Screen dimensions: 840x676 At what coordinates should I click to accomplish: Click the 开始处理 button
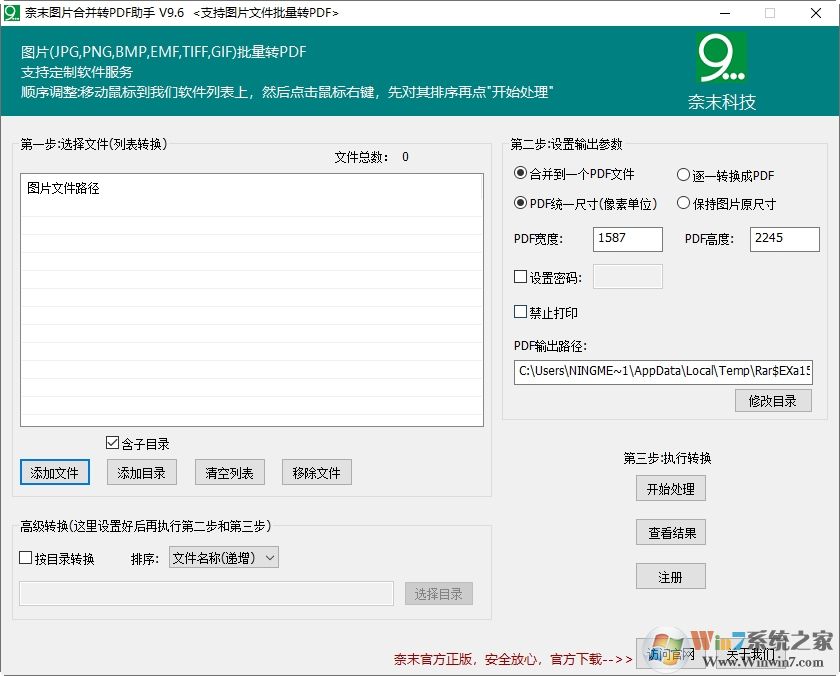pos(670,489)
